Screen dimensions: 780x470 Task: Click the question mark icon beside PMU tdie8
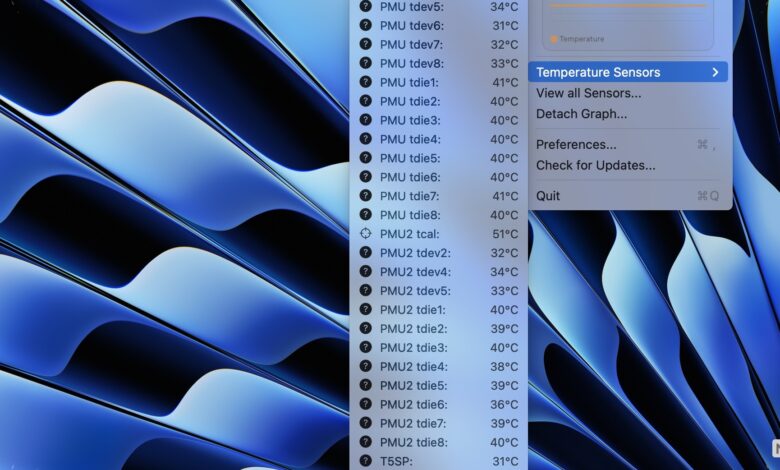click(x=366, y=214)
